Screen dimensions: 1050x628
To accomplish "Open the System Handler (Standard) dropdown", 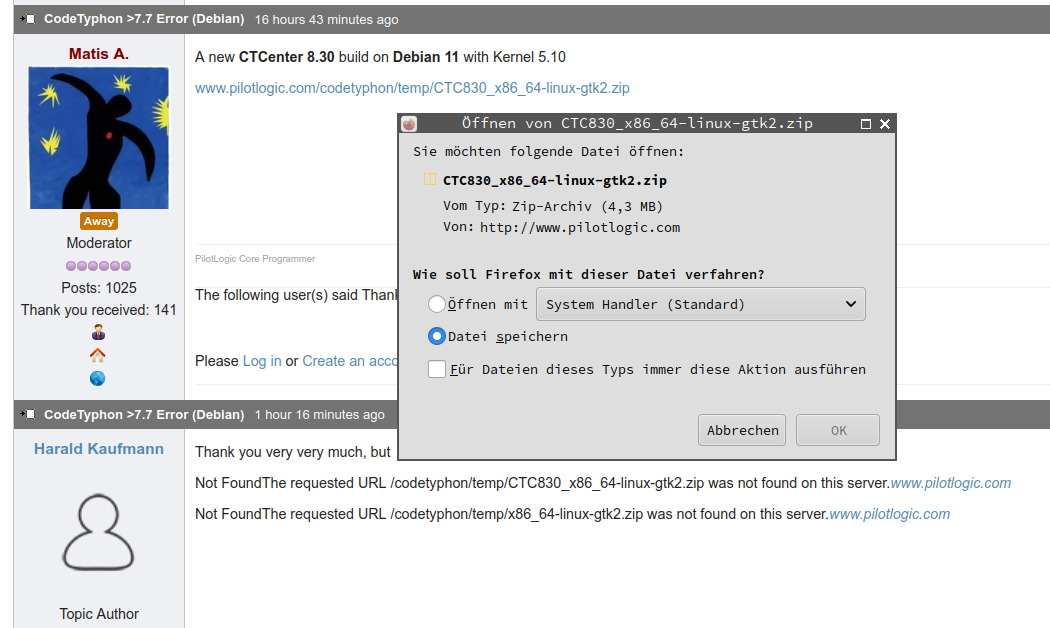I will (x=700, y=304).
